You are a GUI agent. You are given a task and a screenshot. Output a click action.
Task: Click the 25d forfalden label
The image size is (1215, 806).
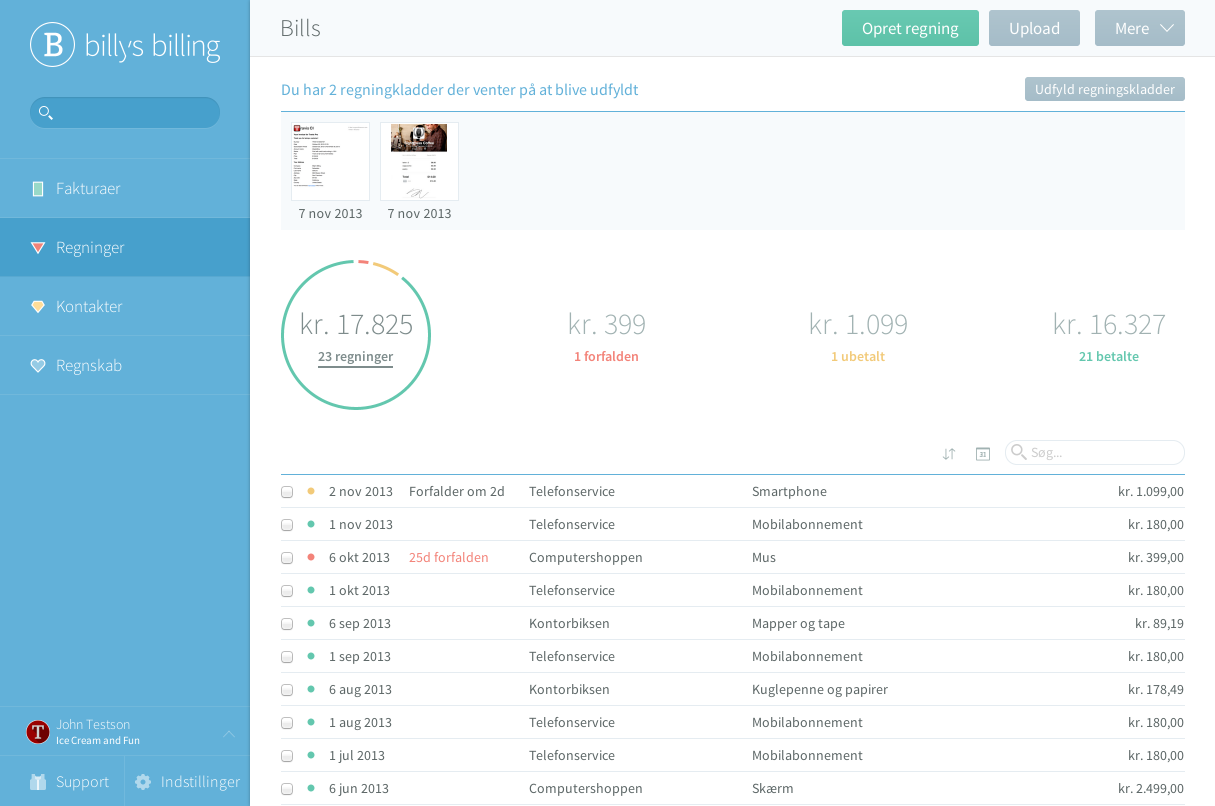(449, 558)
